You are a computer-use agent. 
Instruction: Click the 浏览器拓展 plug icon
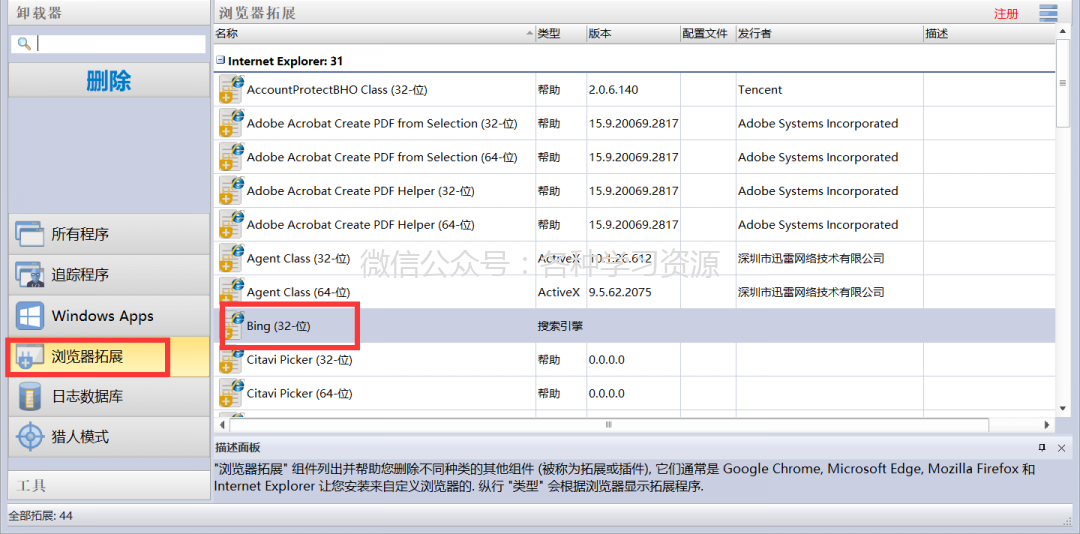pos(30,357)
